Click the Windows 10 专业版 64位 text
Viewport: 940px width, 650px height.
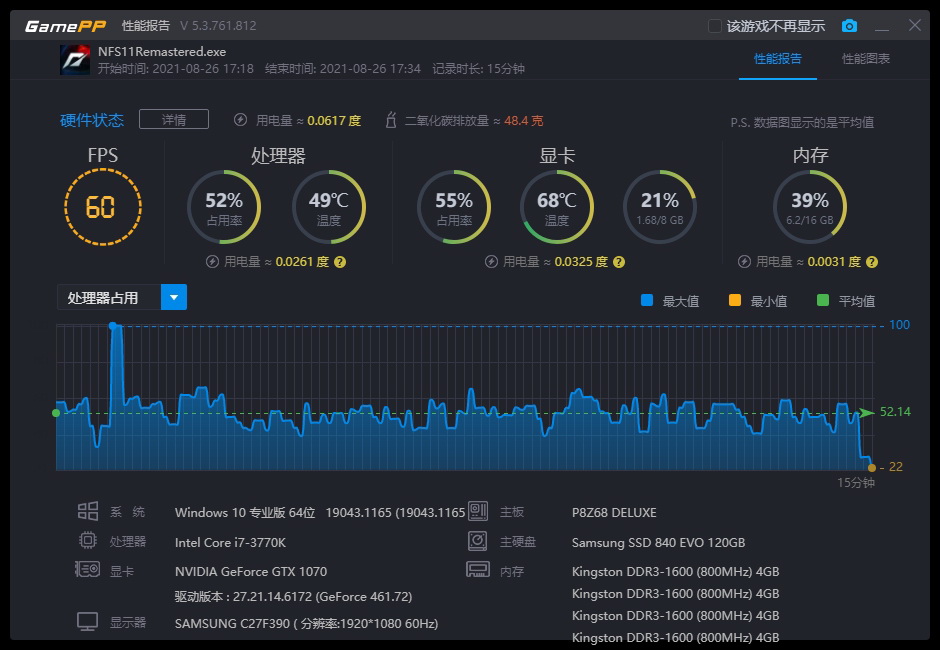click(x=245, y=513)
